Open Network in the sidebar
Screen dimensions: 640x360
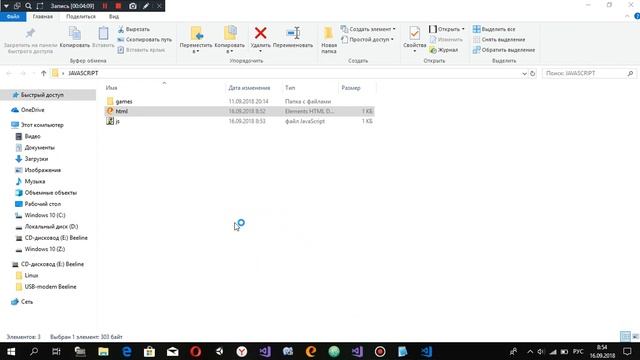point(27,302)
